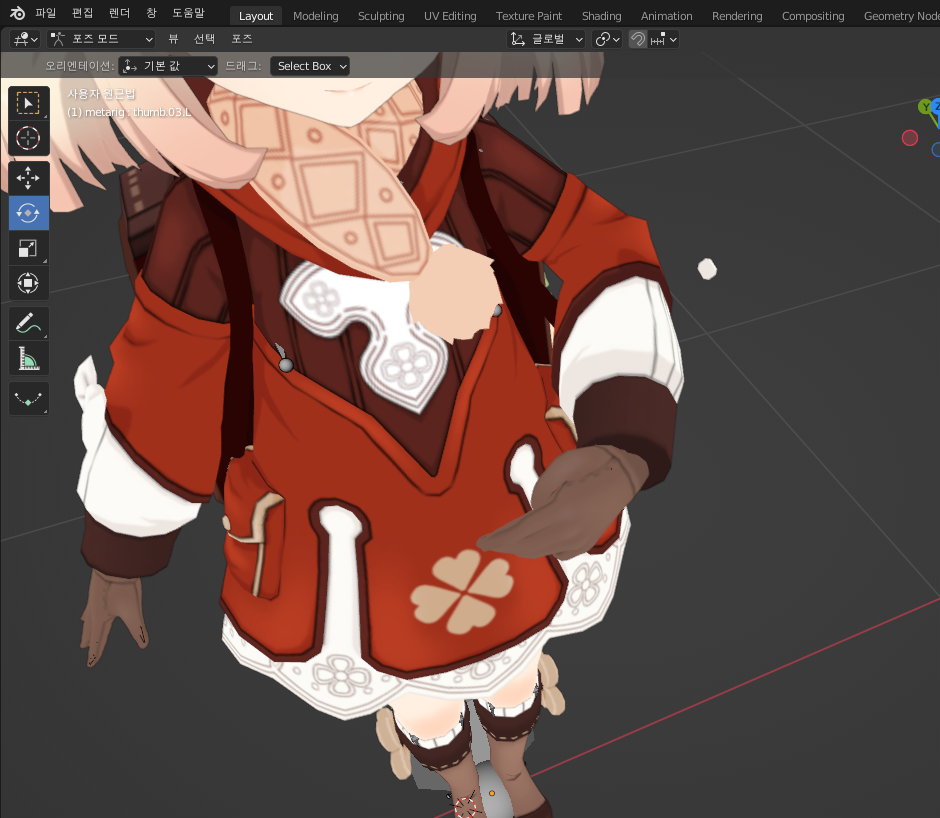Image resolution: width=940 pixels, height=818 pixels.
Task: Open the pivot point dropdown
Action: 607,40
